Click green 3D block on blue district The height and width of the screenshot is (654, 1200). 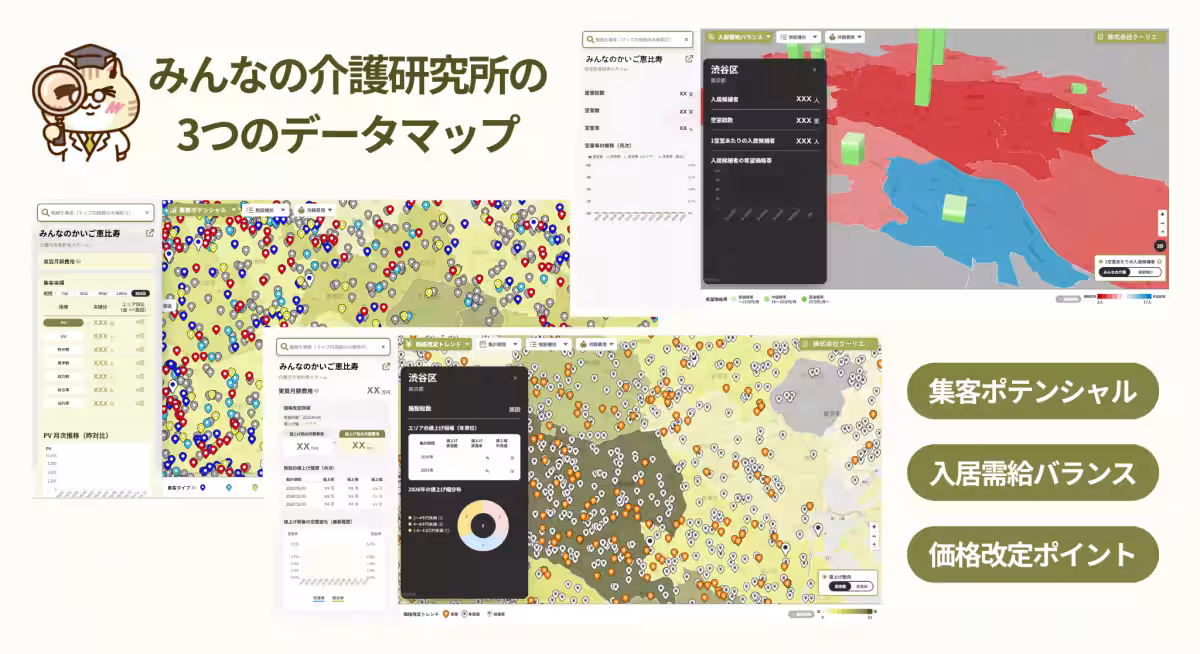953,210
